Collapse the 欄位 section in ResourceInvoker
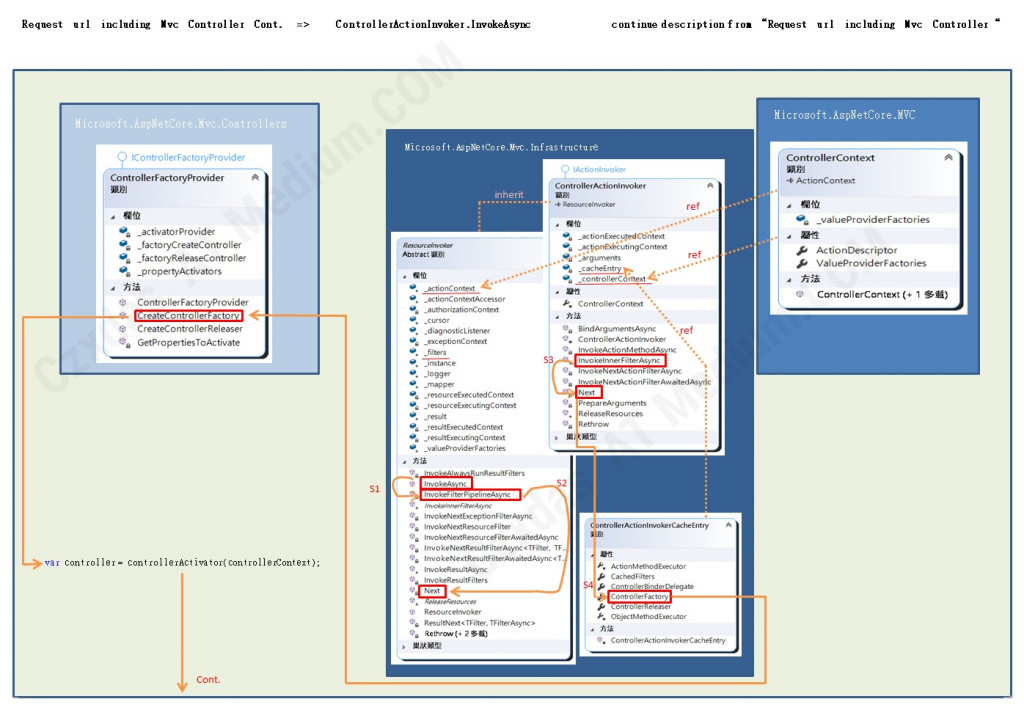Image resolution: width=1024 pixels, height=710 pixels. (x=404, y=276)
